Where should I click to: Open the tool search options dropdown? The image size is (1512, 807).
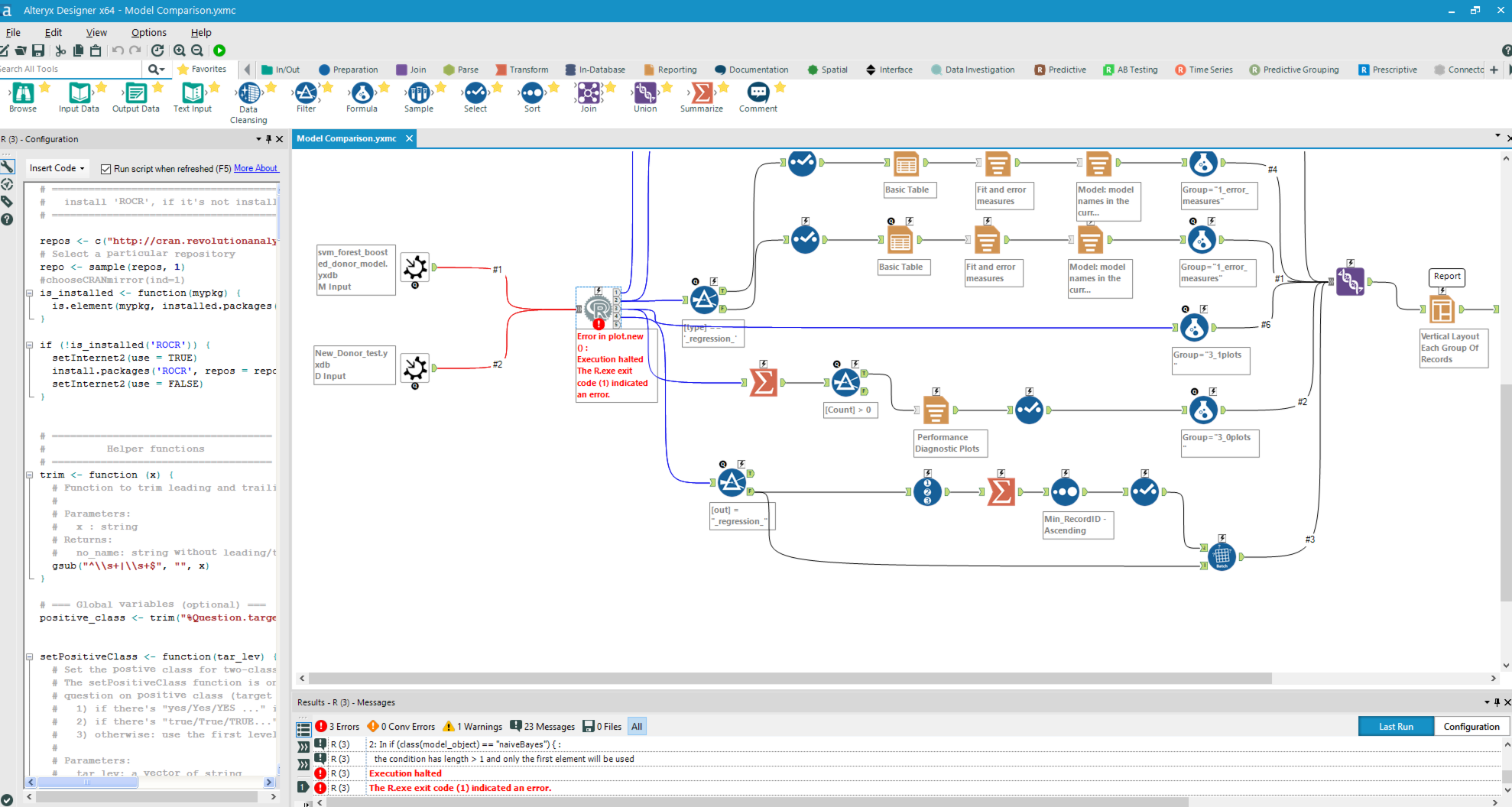[157, 69]
